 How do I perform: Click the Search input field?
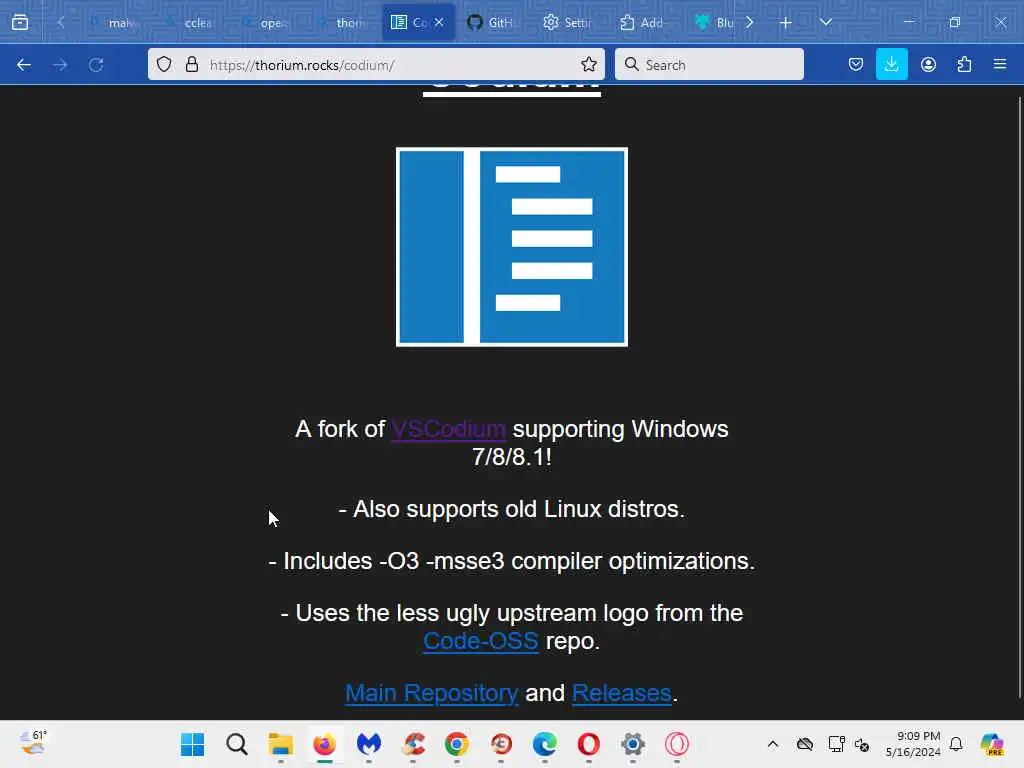pyautogui.click(x=709, y=65)
